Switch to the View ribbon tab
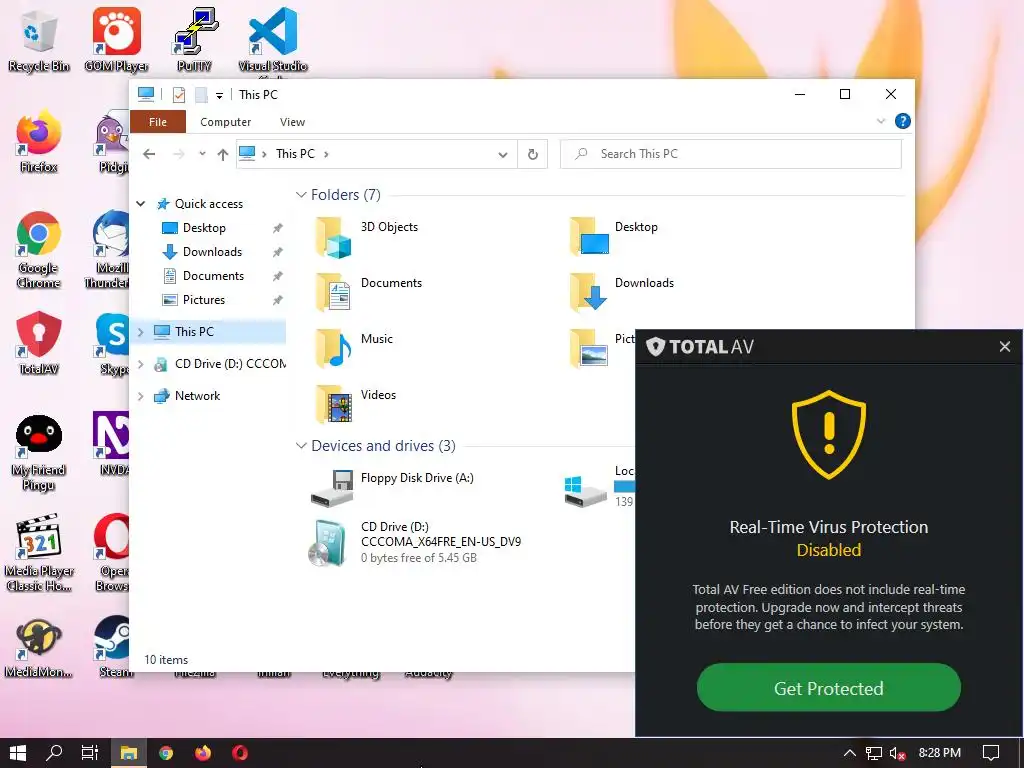Screen dimensions: 1024x768 point(292,122)
